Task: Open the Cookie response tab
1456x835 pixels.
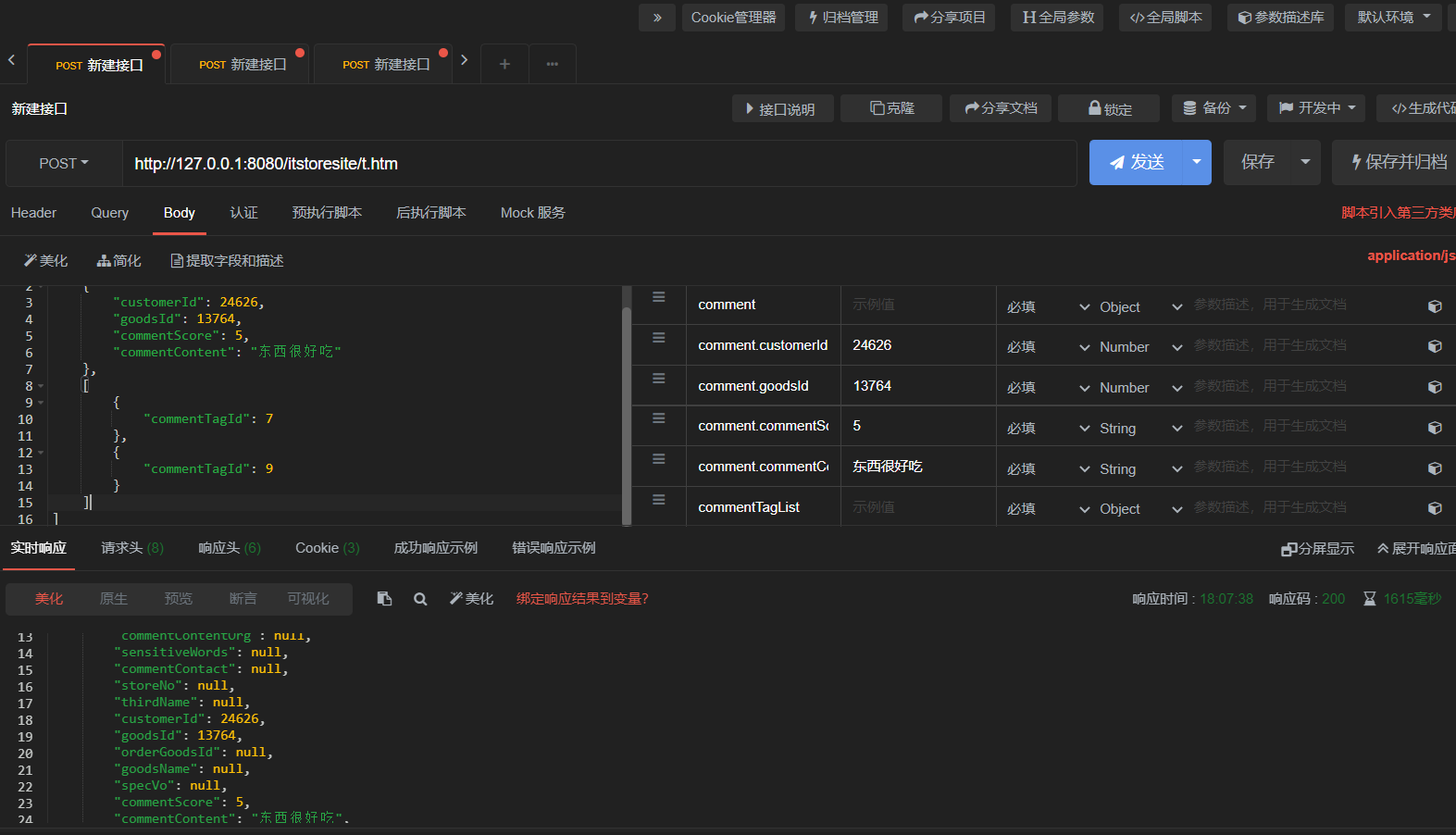Action: coord(328,548)
